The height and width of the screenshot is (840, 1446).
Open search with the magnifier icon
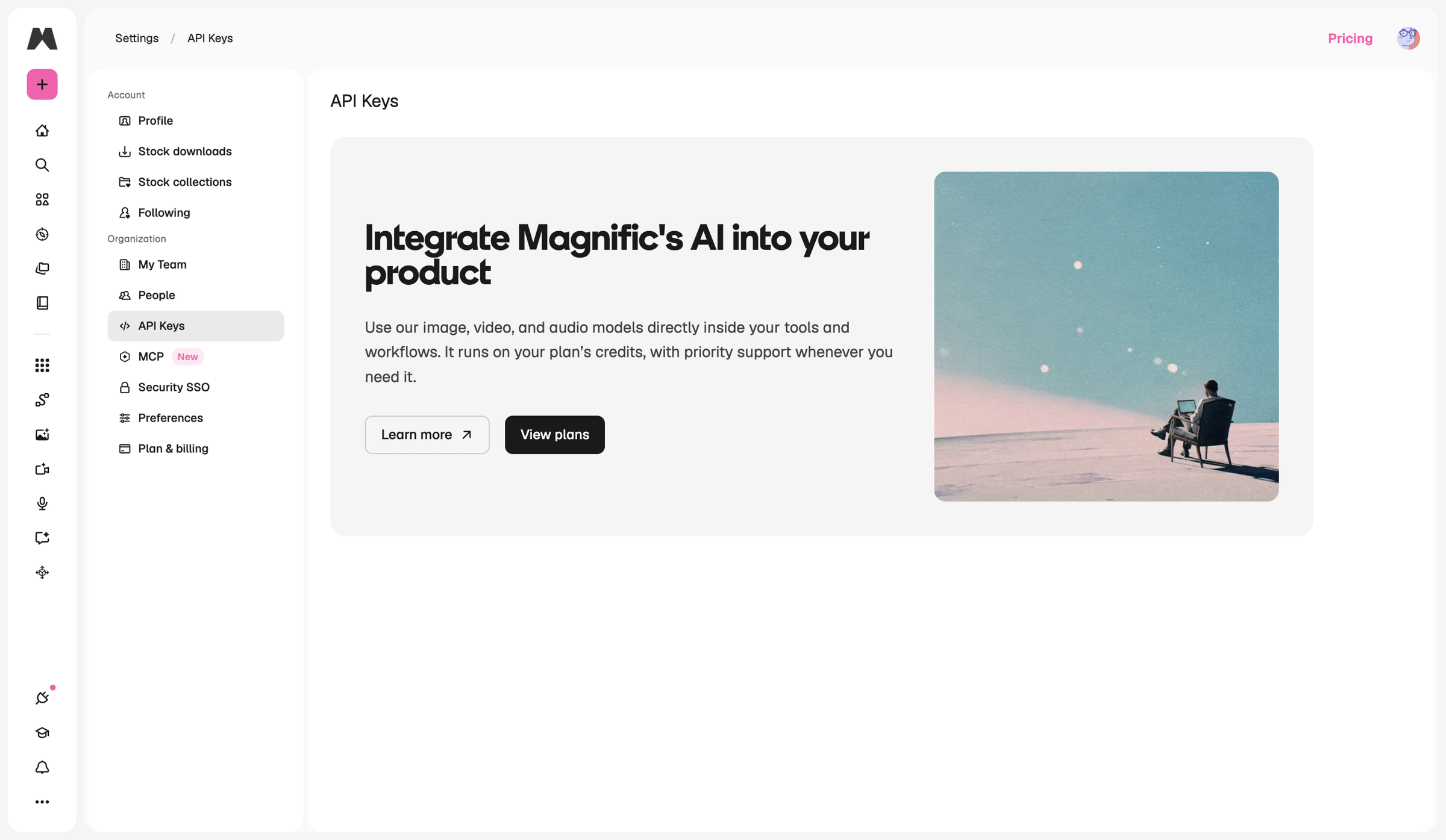click(x=42, y=165)
